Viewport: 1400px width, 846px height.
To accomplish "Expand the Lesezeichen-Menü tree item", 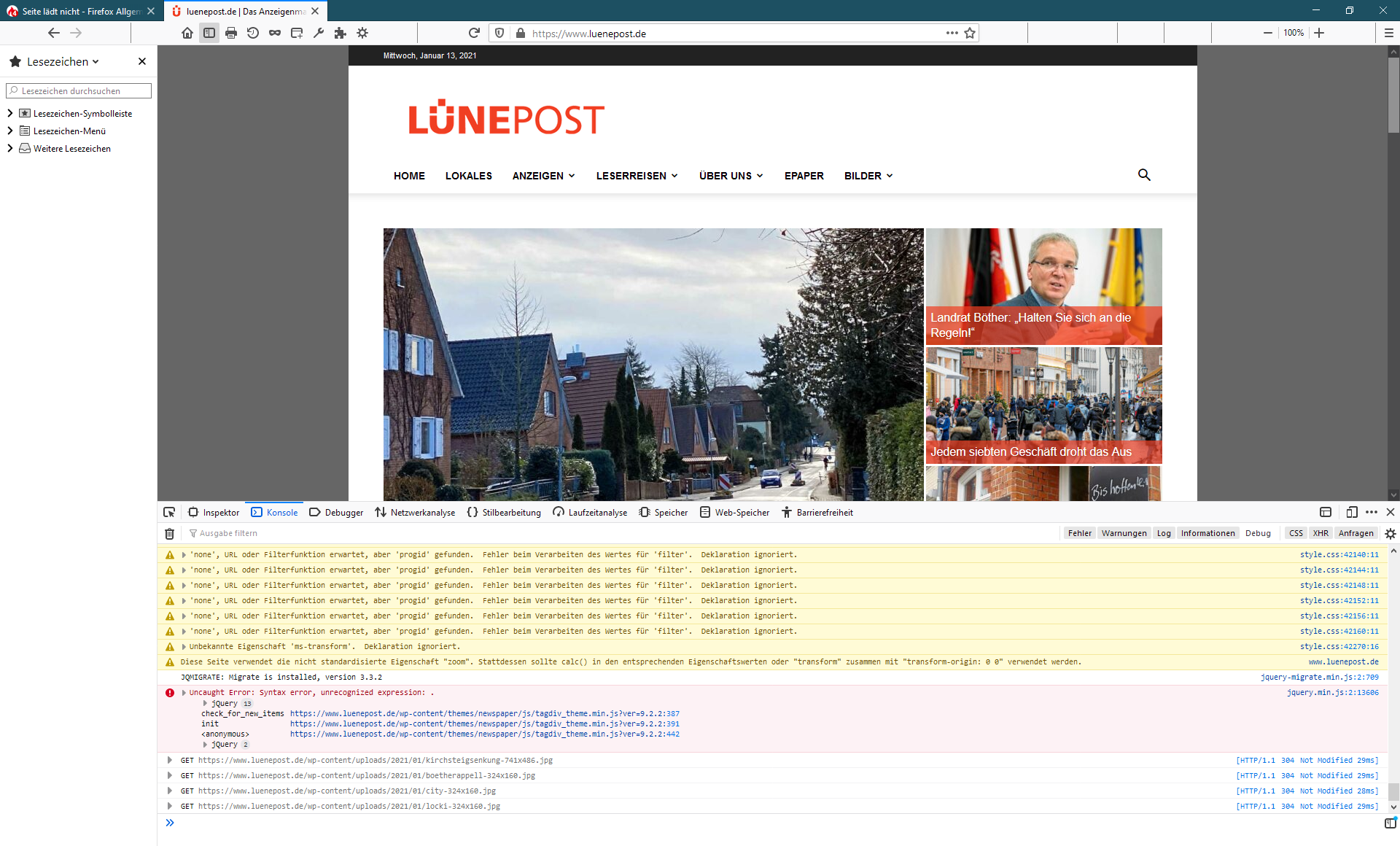I will point(10,131).
